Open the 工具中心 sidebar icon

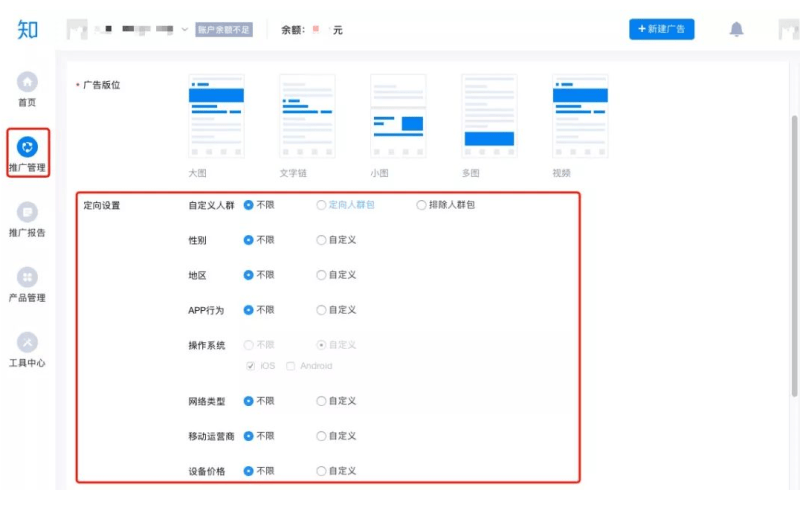(x=27, y=342)
